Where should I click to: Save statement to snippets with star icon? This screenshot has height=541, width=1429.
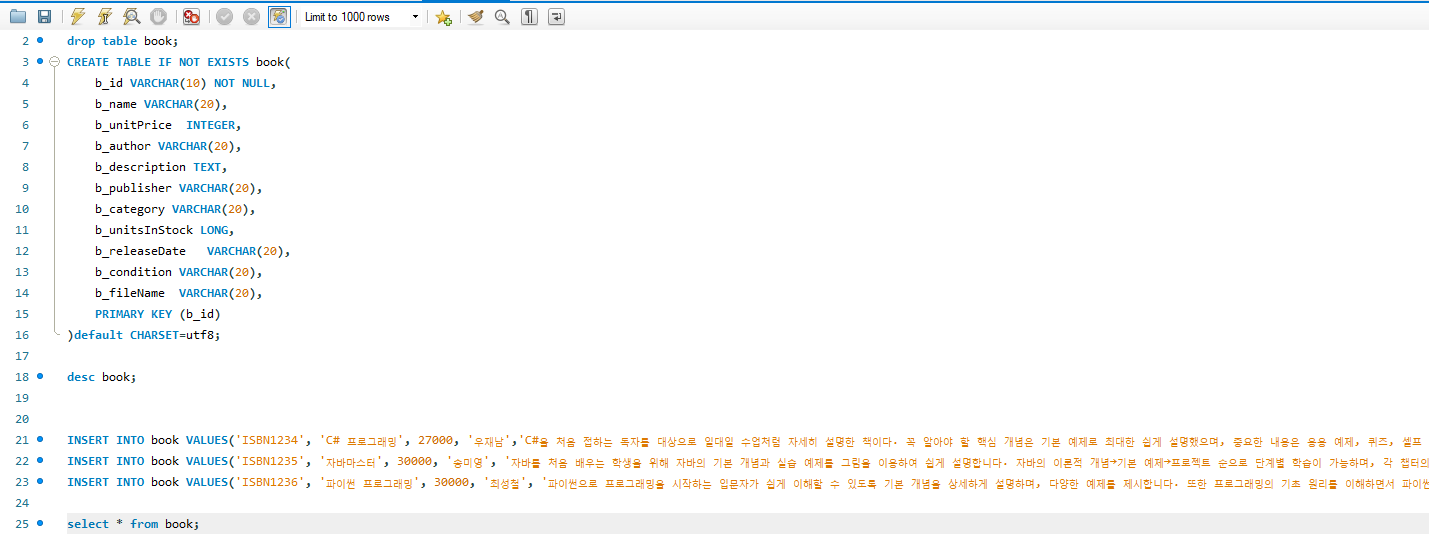444,17
